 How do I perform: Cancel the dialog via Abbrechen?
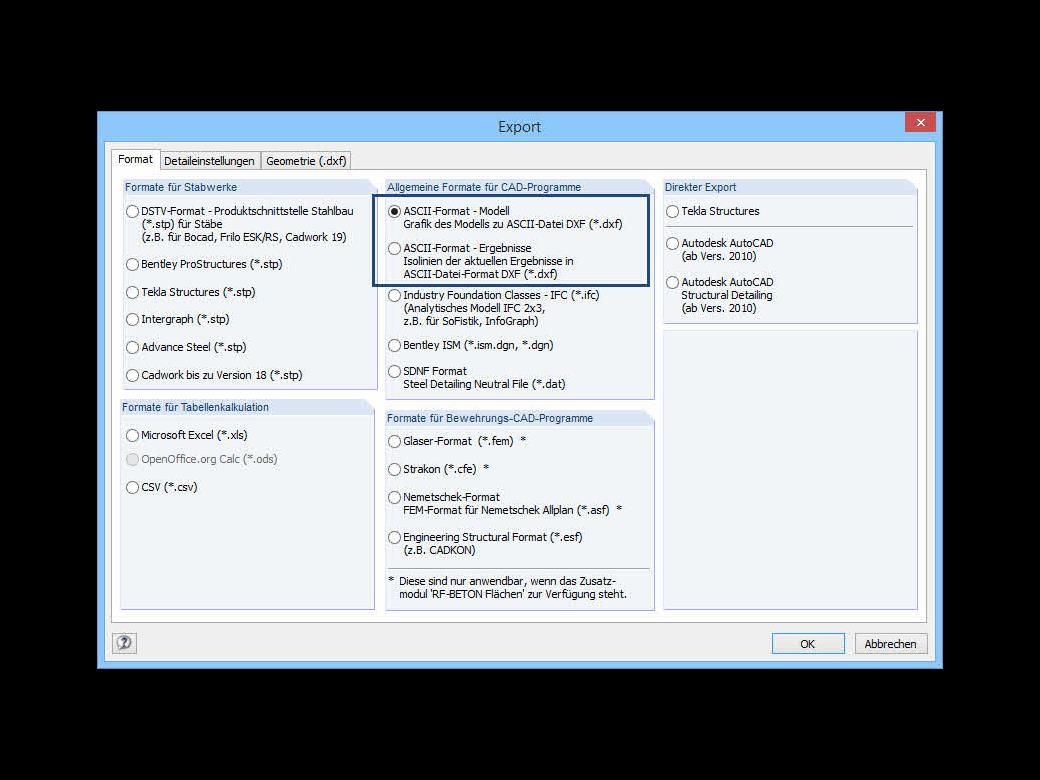pos(889,643)
